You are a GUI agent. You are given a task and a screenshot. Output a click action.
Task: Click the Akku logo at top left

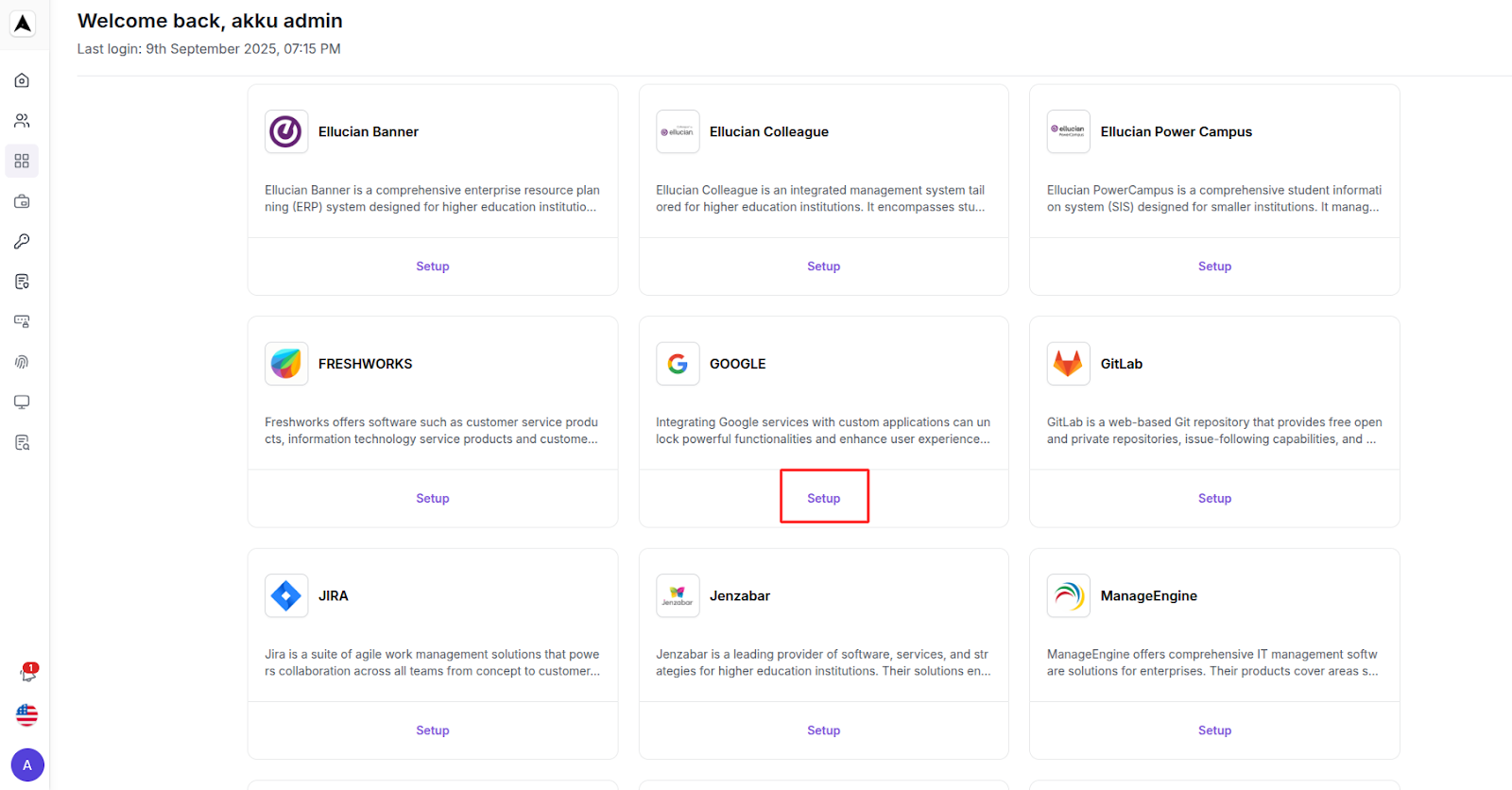(23, 24)
